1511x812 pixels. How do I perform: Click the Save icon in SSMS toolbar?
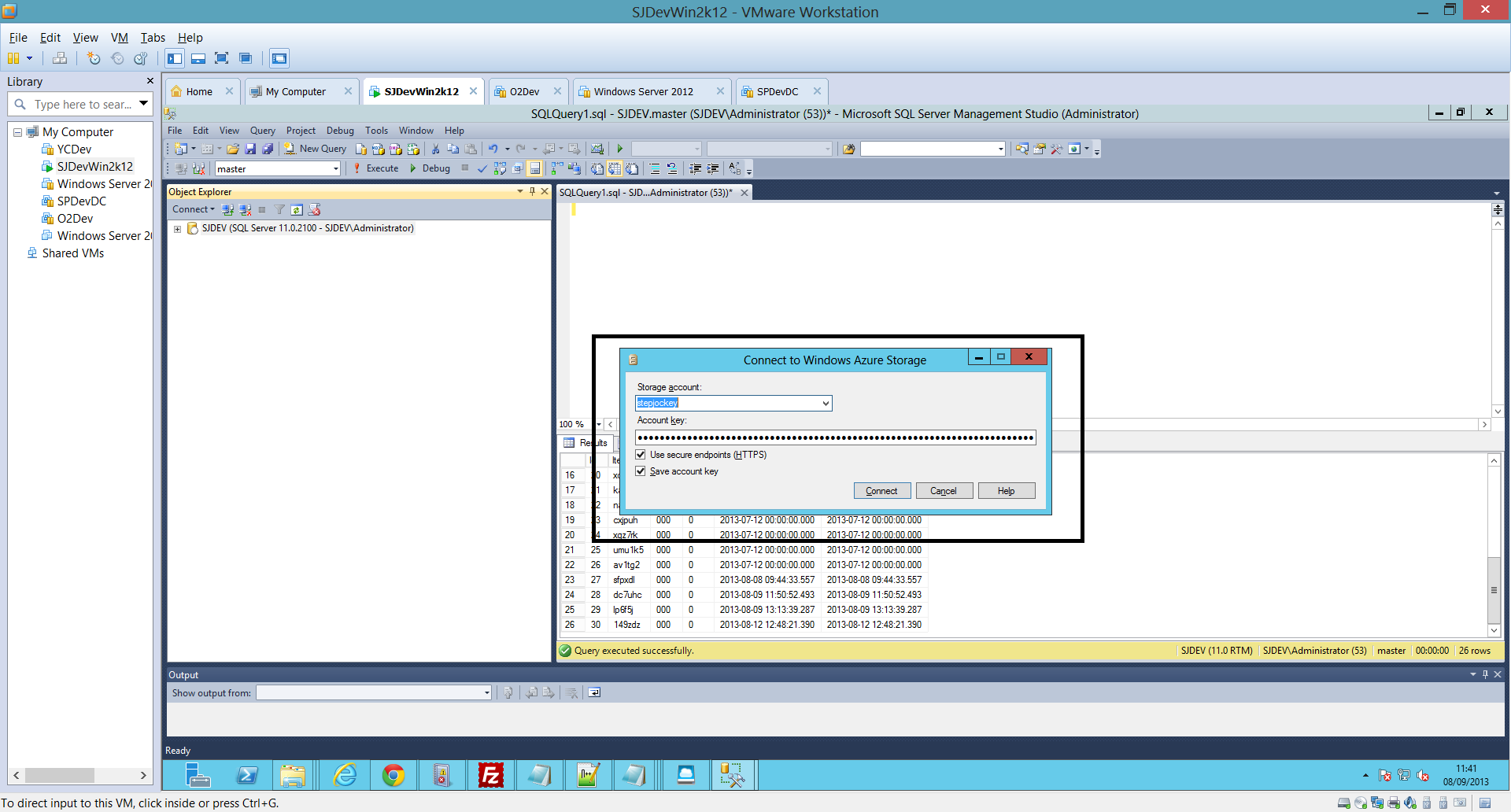(250, 149)
